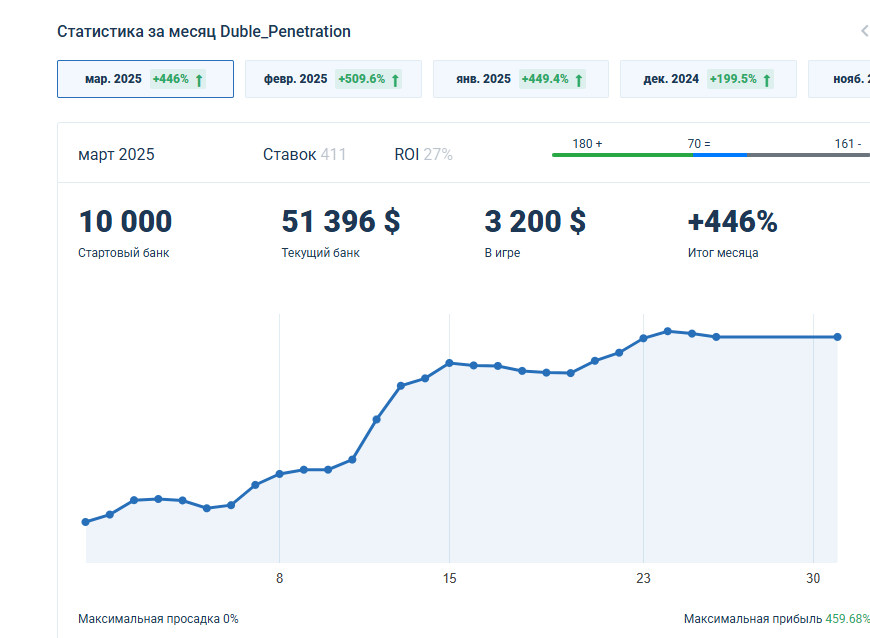Click the highest data point on the chart
870x638 pixels.
pos(667,331)
